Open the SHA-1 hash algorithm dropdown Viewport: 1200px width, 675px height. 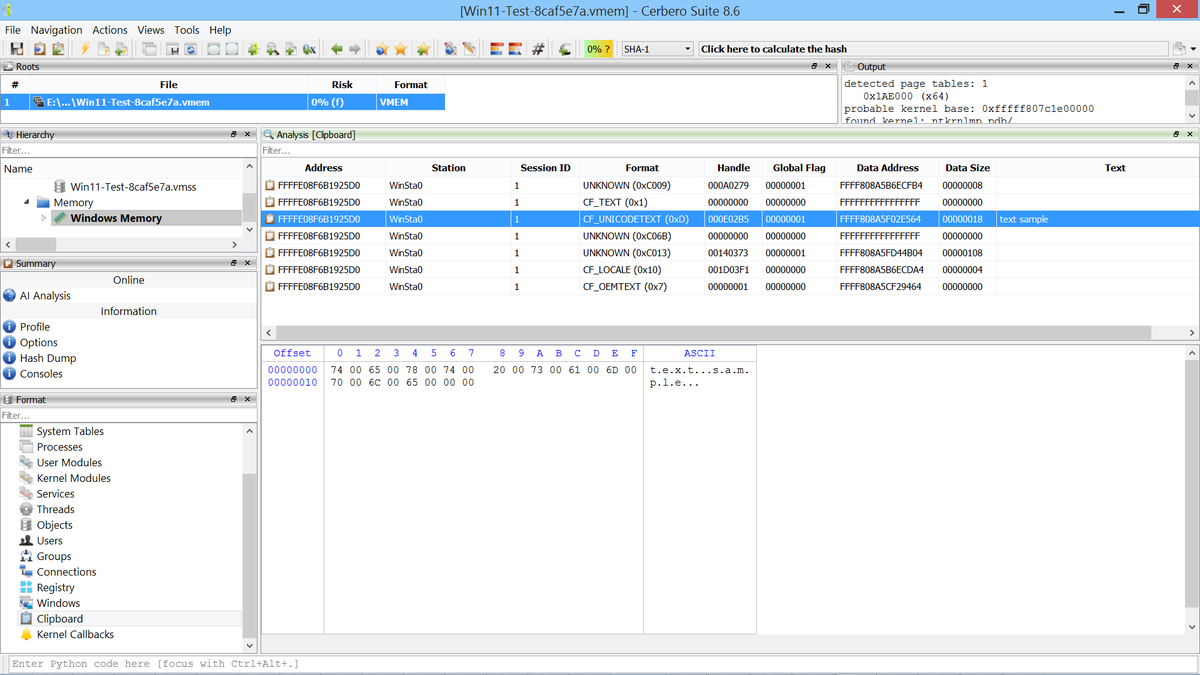coord(657,49)
